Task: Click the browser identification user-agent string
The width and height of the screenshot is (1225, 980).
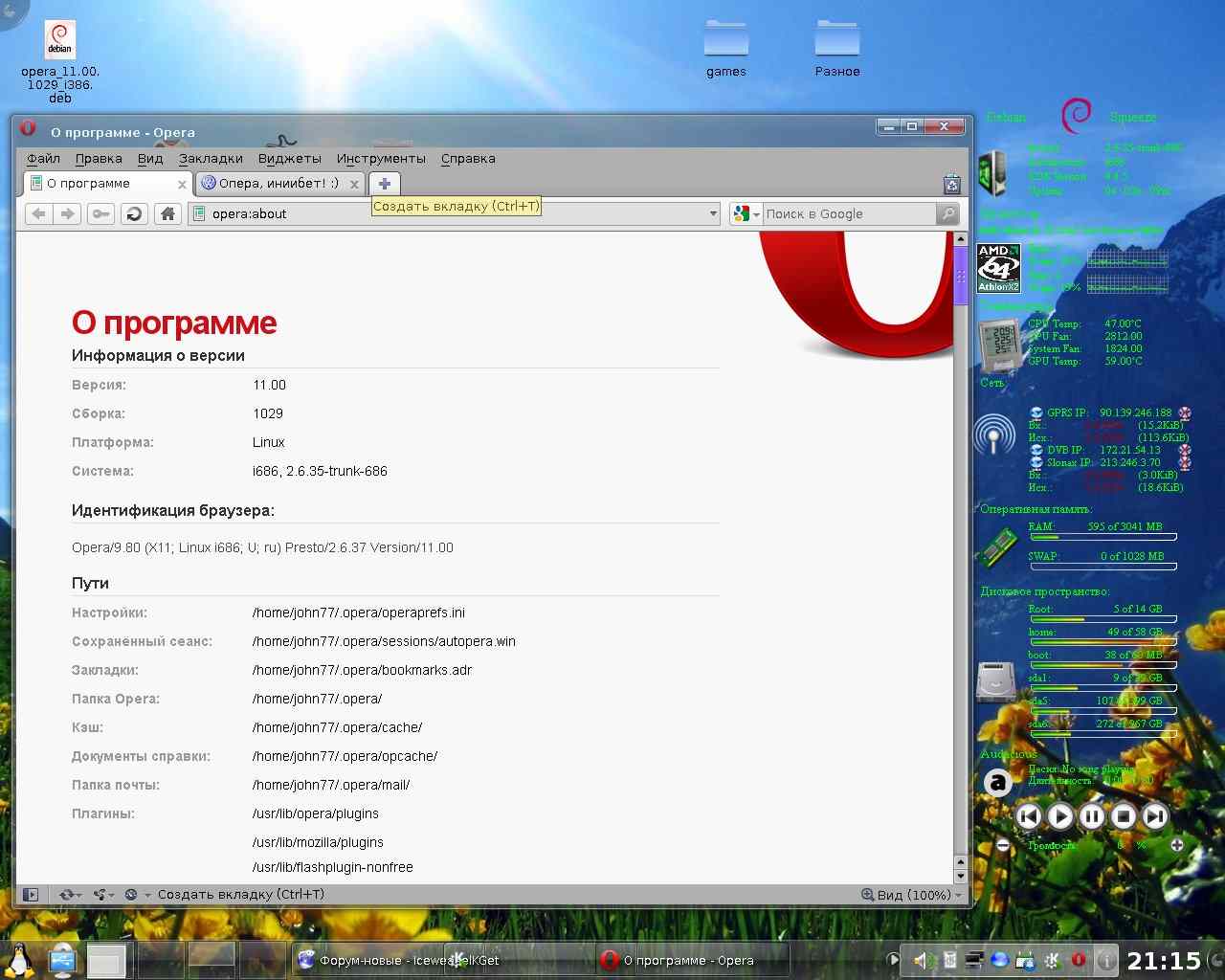Action: [x=262, y=547]
